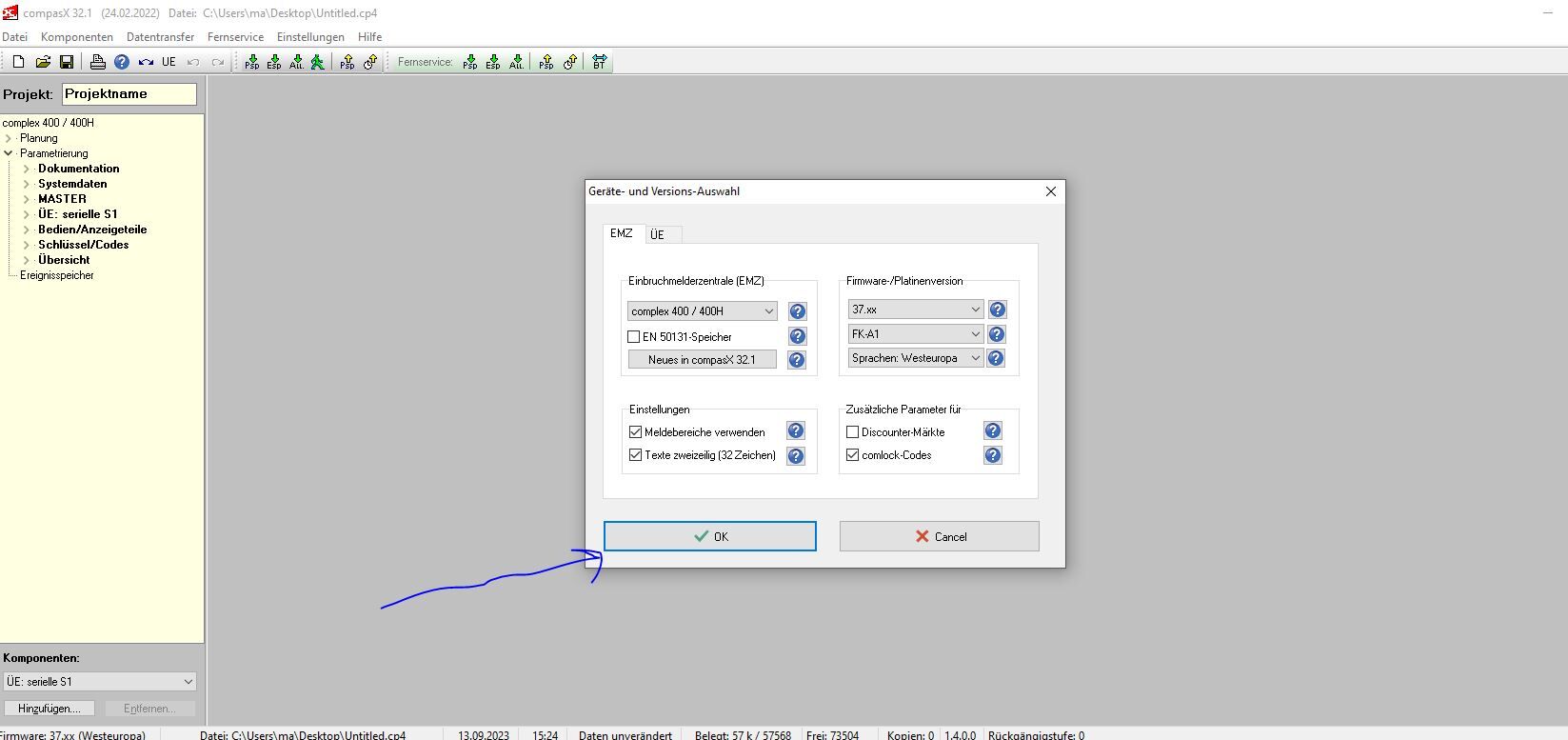
Task: Open help for Sprachen Westeuropa setting
Action: [x=996, y=358]
